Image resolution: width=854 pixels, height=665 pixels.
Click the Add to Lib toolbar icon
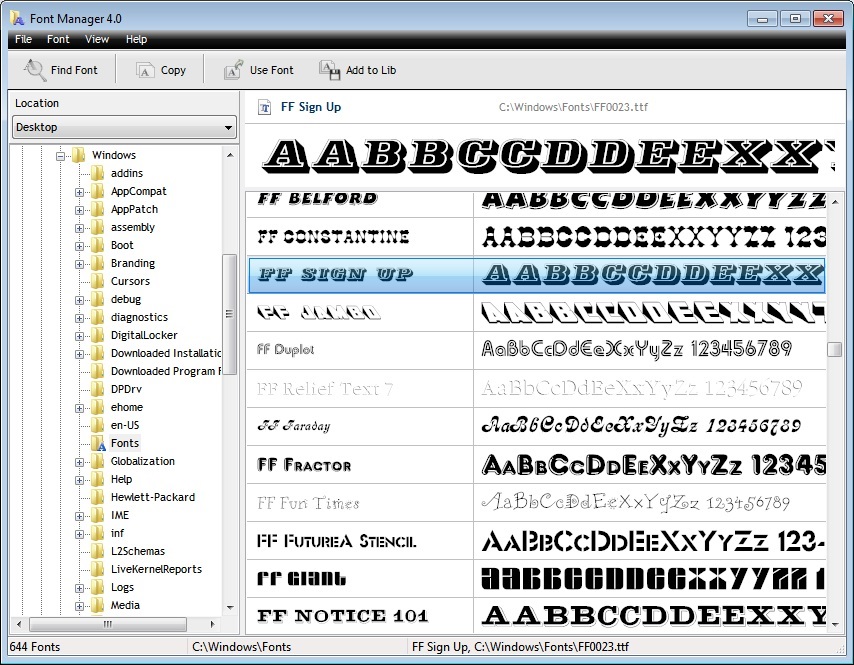330,70
